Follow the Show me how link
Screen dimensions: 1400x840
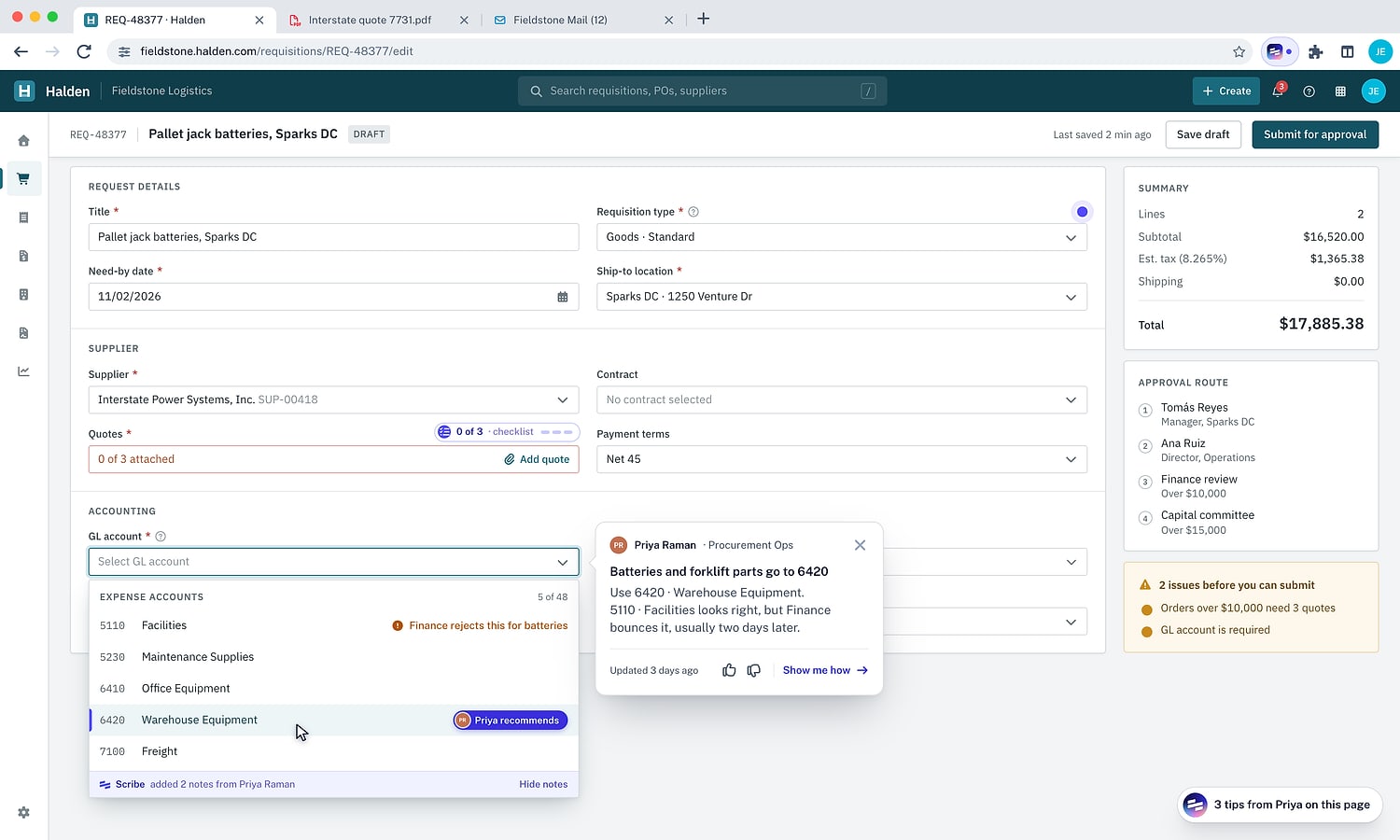point(825,670)
